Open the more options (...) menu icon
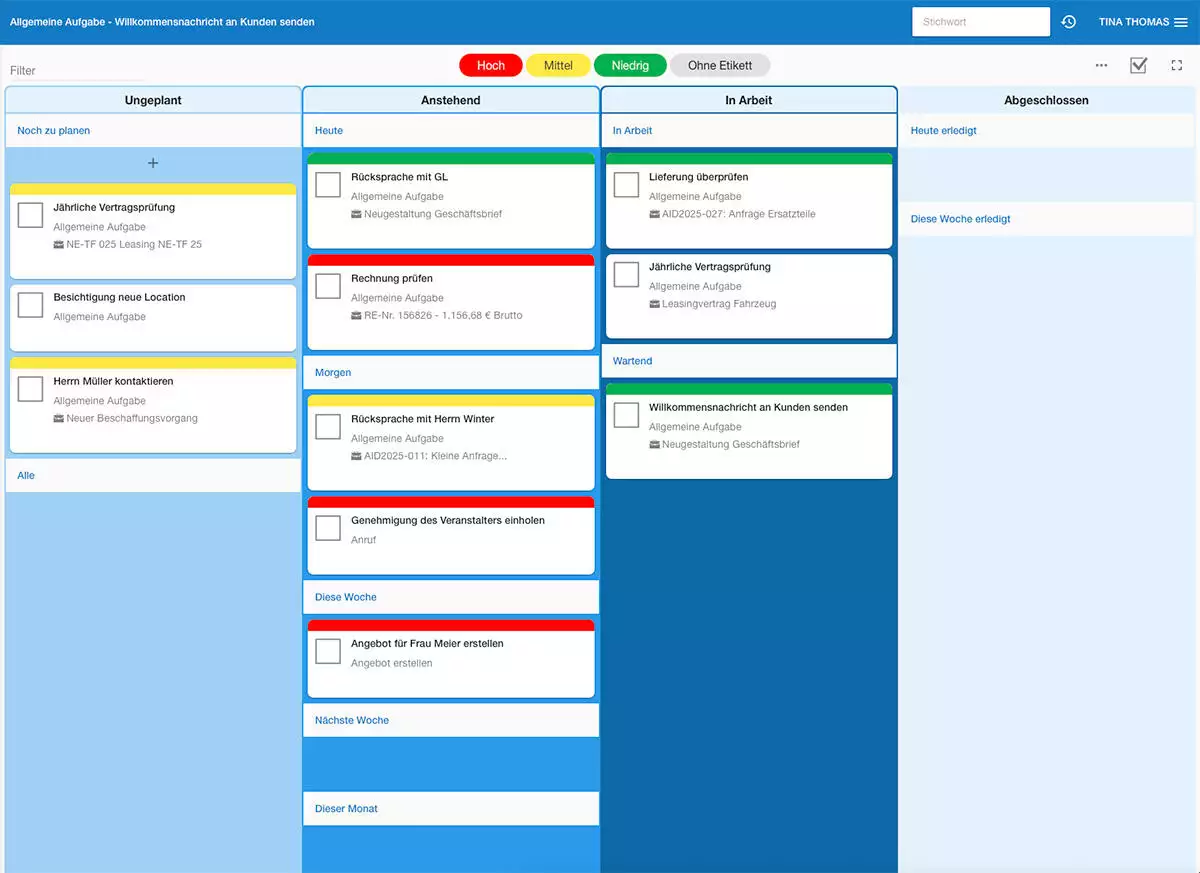Viewport: 1200px width, 873px height. click(x=1101, y=65)
